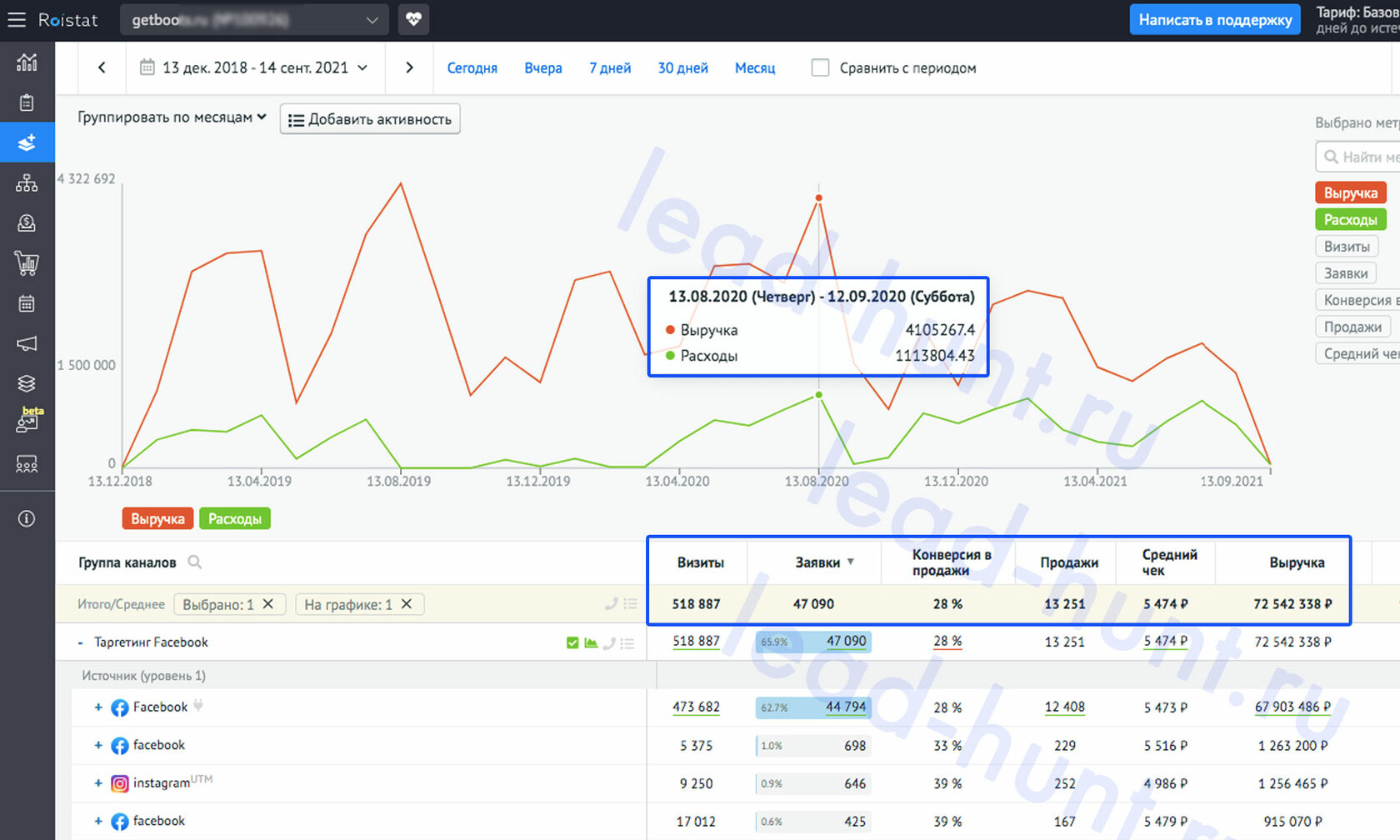Toggle Средний чек metric in right panel

coord(1357,353)
